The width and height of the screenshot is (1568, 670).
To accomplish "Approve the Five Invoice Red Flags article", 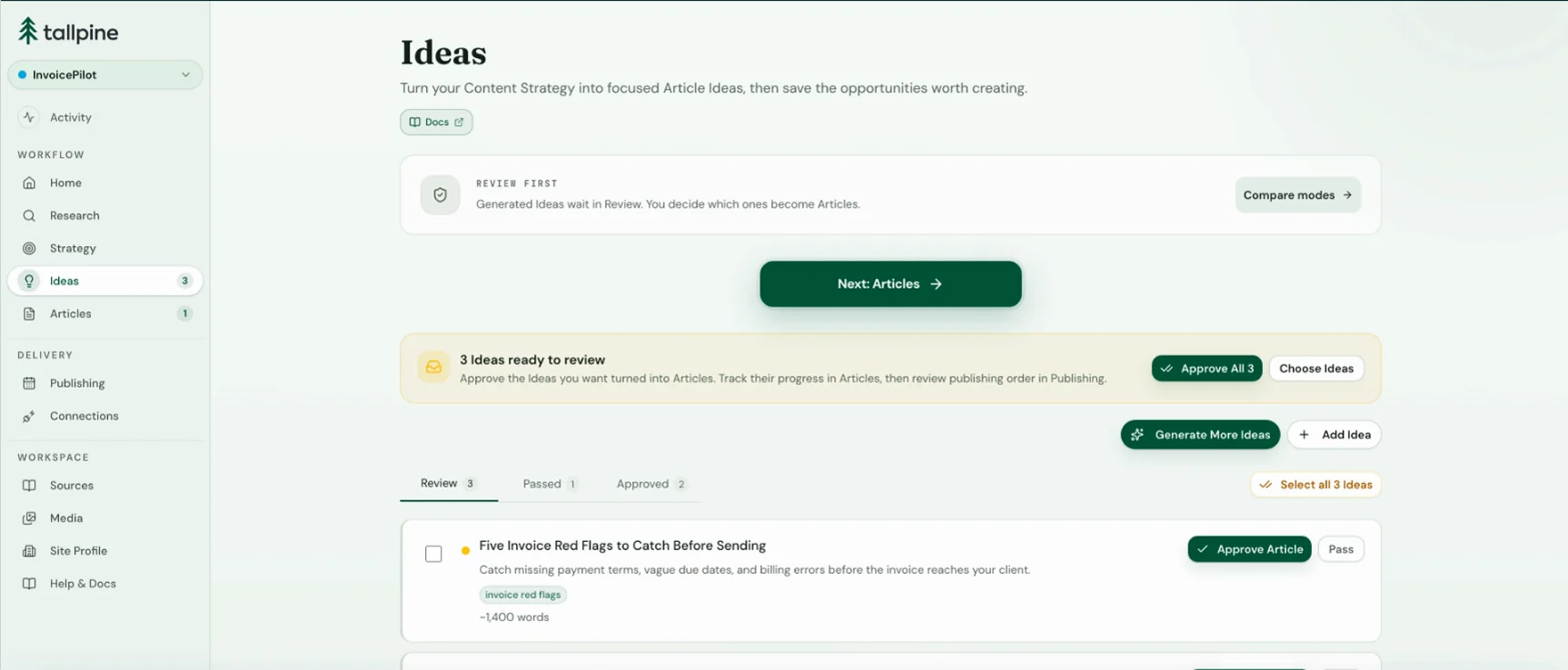I will 1249,549.
